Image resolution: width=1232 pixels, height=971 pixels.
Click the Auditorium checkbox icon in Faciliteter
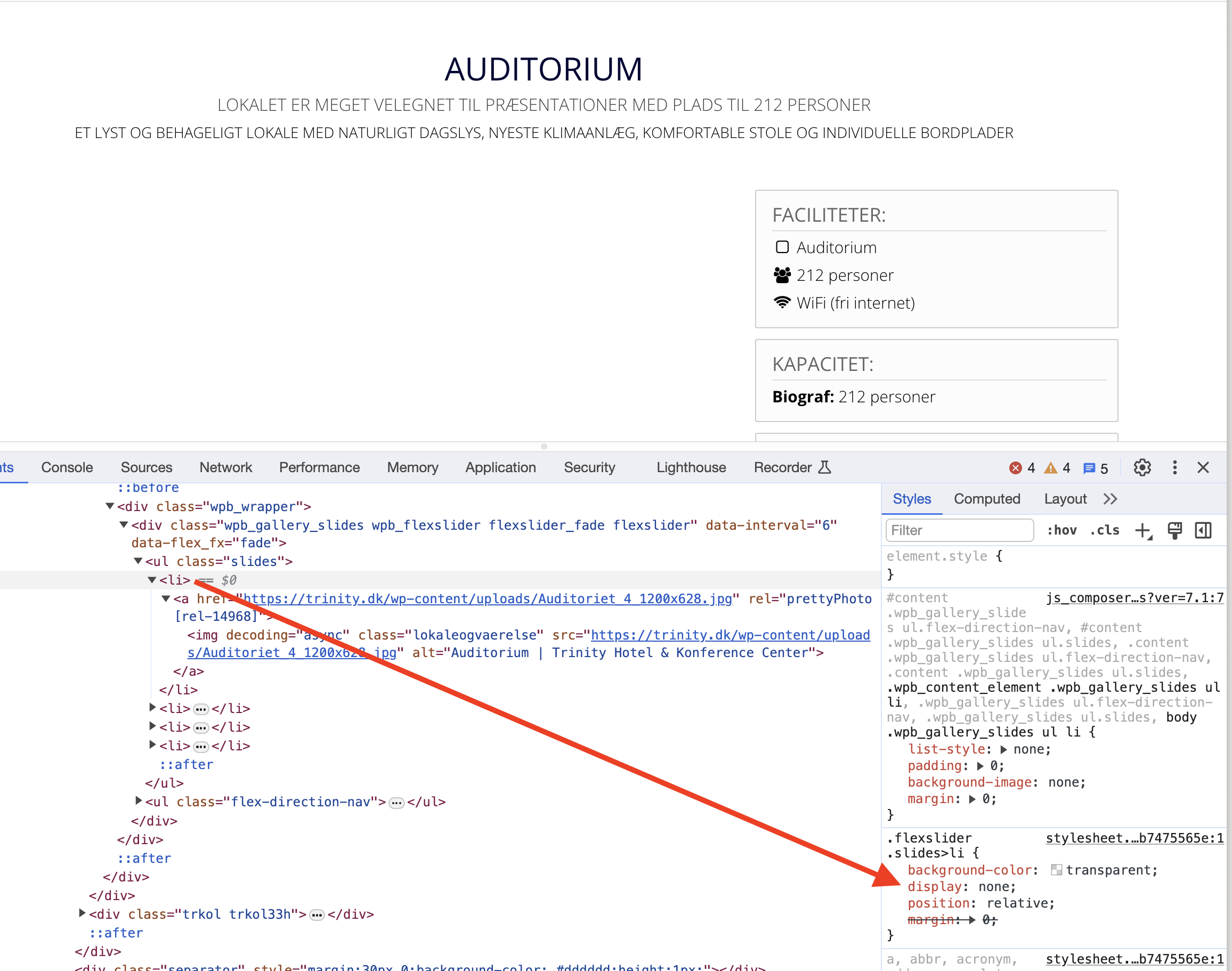pyautogui.click(x=782, y=247)
